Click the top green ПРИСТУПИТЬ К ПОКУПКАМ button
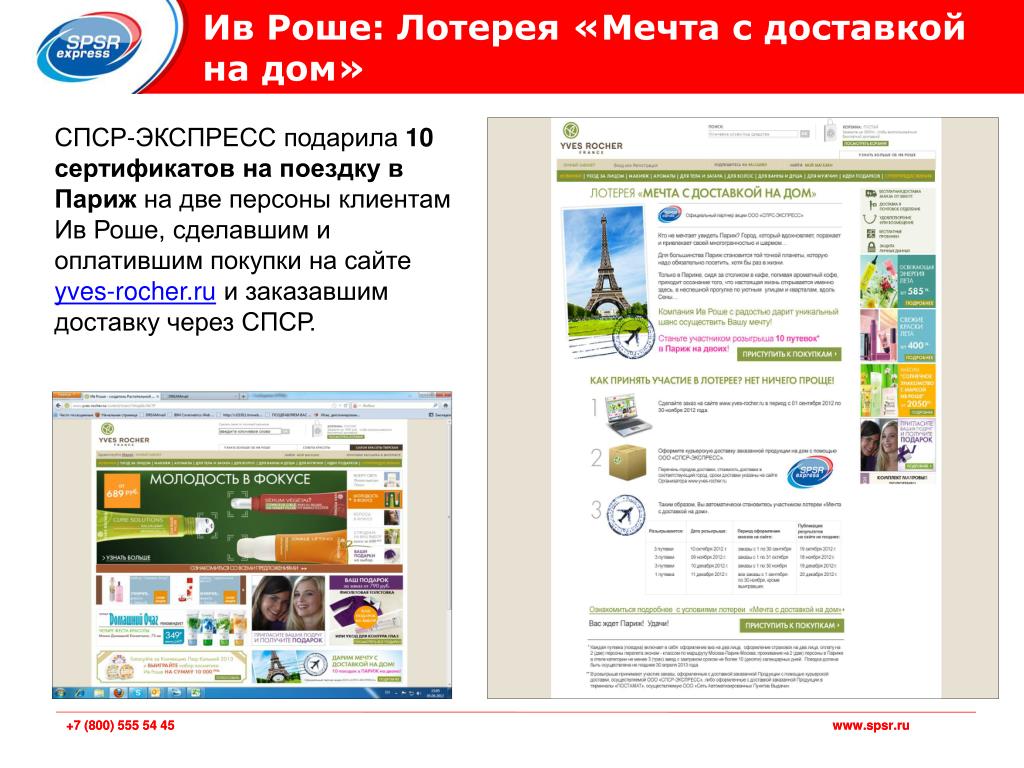Screen dimensions: 1024x768 pyautogui.click(x=790, y=354)
